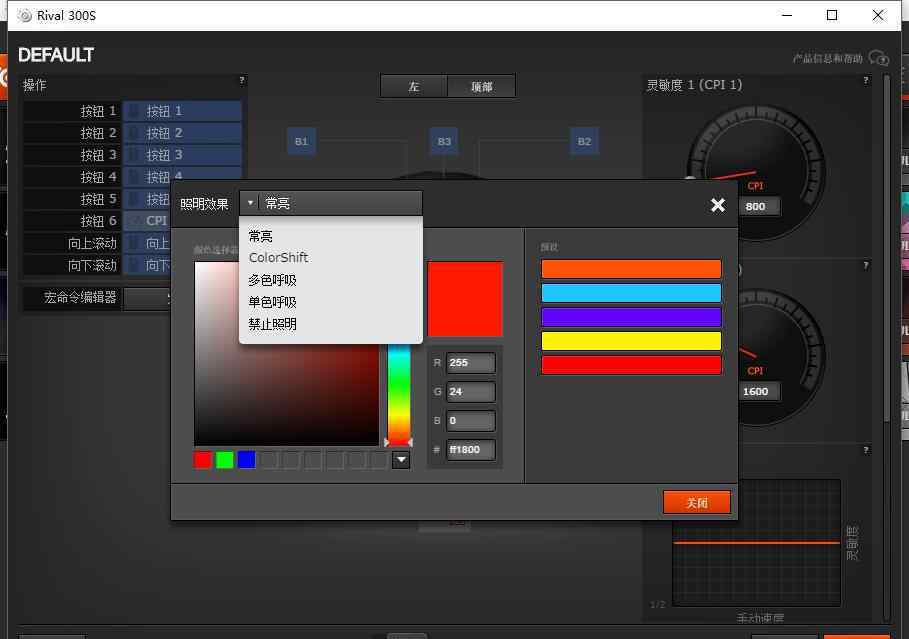This screenshot has width=909, height=639.
Task: Select the green saved swatch
Action: click(x=224, y=460)
